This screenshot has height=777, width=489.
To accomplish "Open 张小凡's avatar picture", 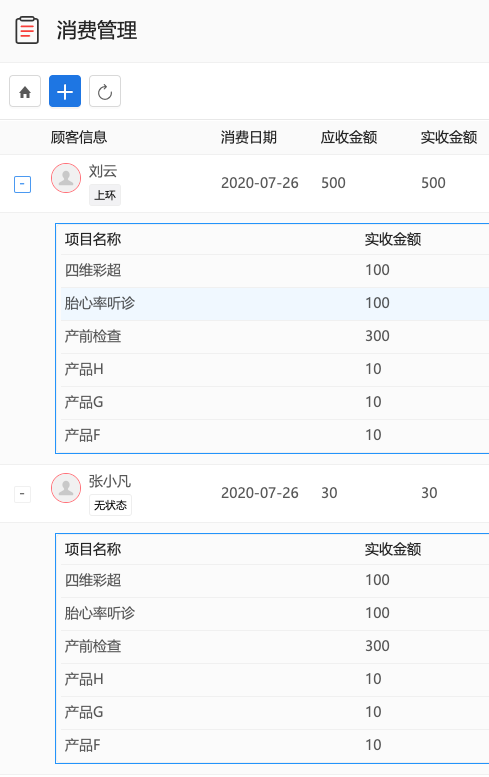I will (66, 488).
